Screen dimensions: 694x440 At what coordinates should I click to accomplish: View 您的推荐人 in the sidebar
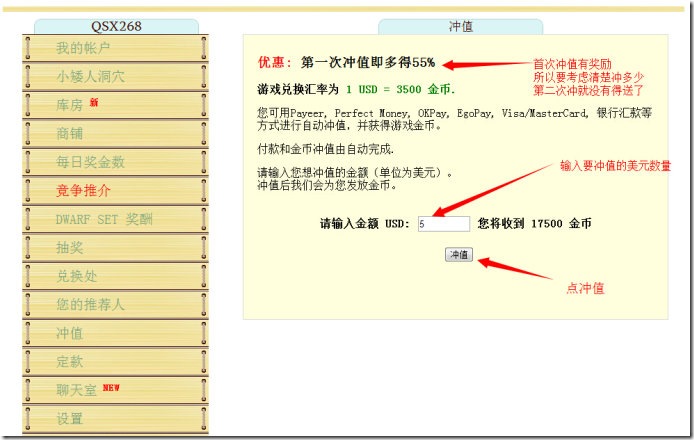90,304
